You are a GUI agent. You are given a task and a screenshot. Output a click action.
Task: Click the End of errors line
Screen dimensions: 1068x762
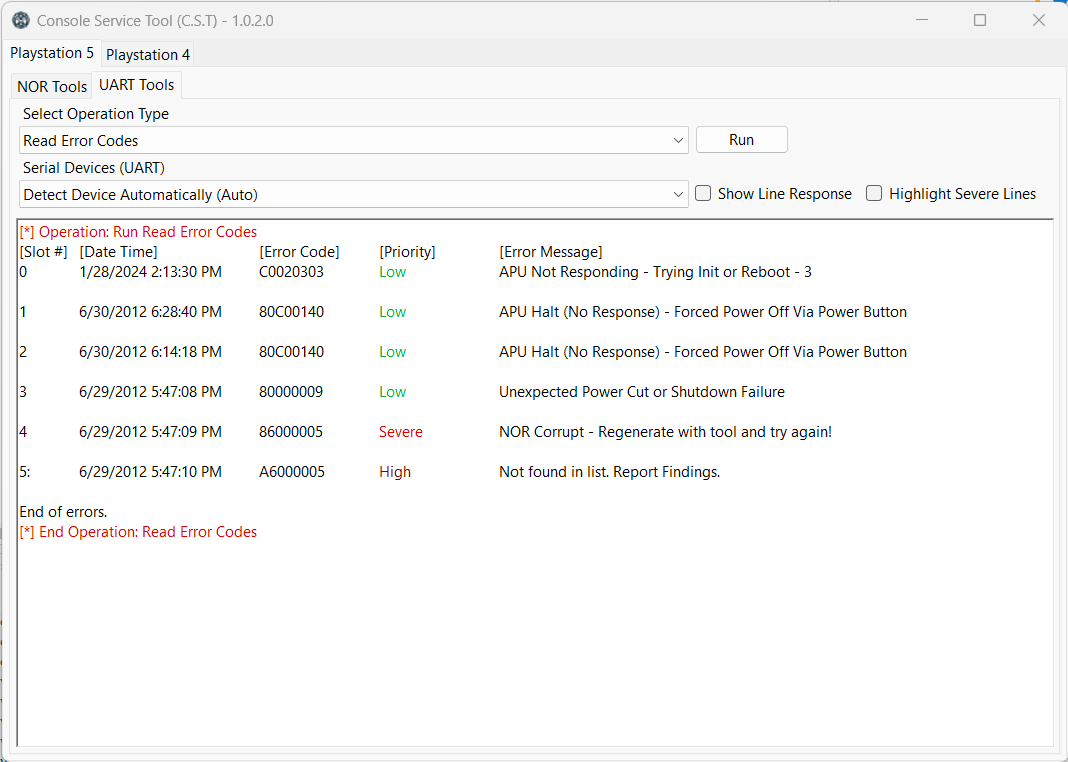(63, 512)
